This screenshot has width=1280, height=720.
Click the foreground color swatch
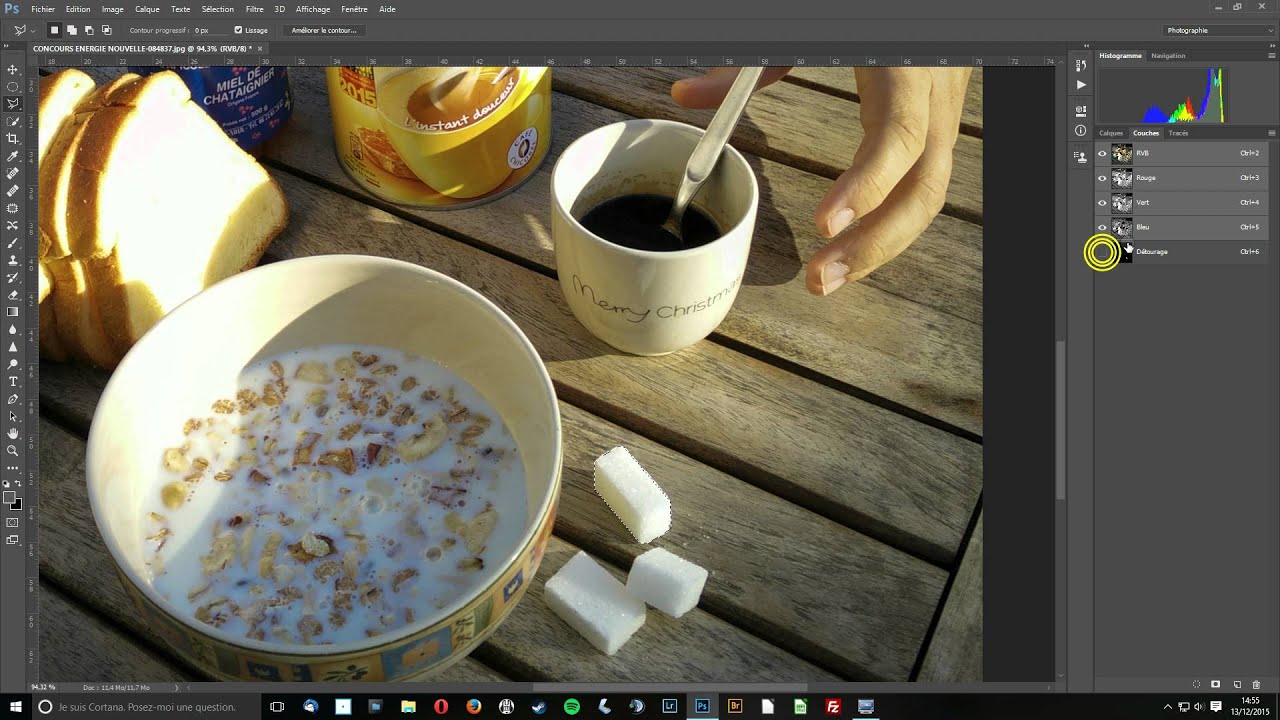pyautogui.click(x=9, y=498)
